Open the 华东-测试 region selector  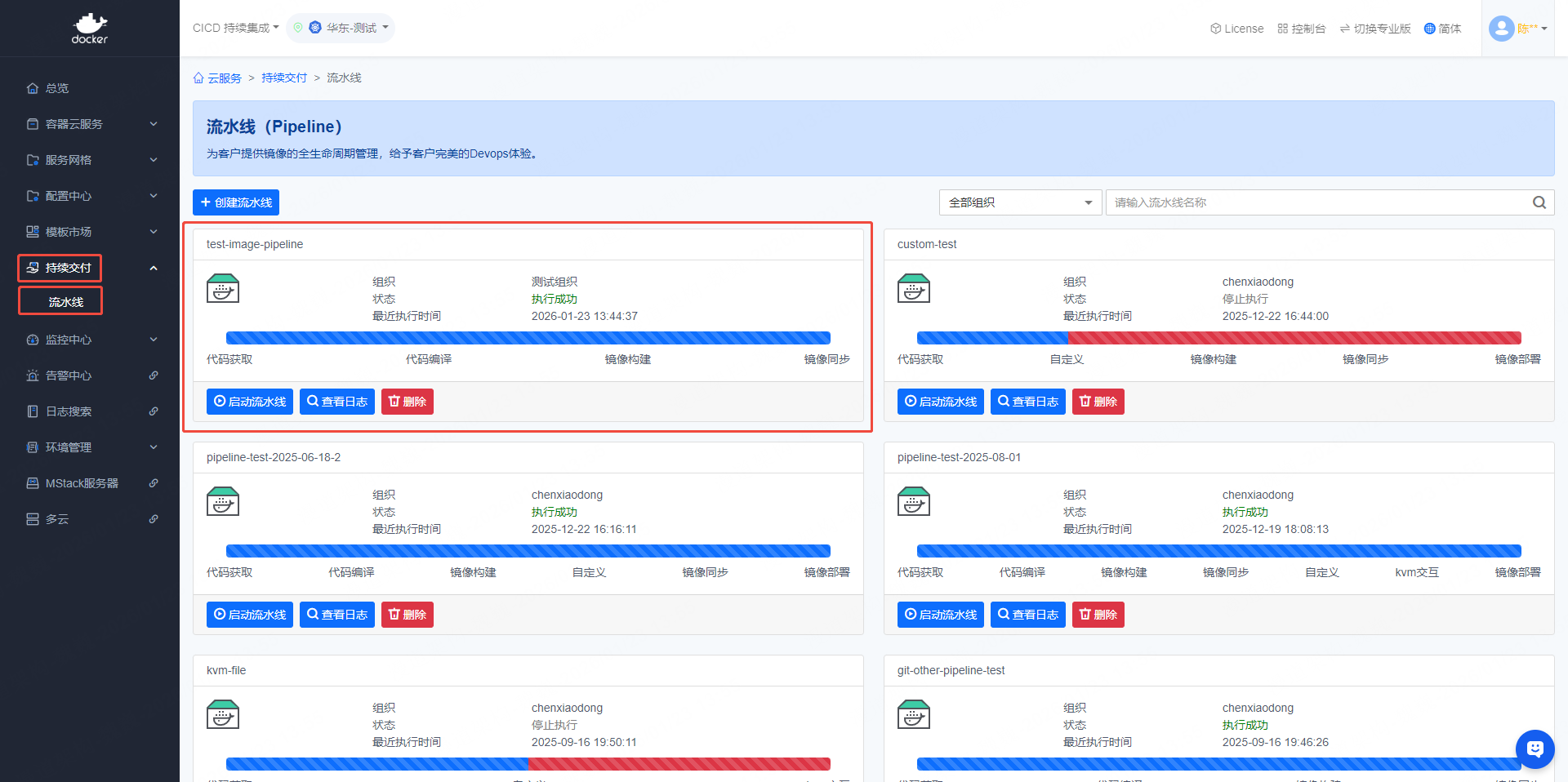coord(341,28)
